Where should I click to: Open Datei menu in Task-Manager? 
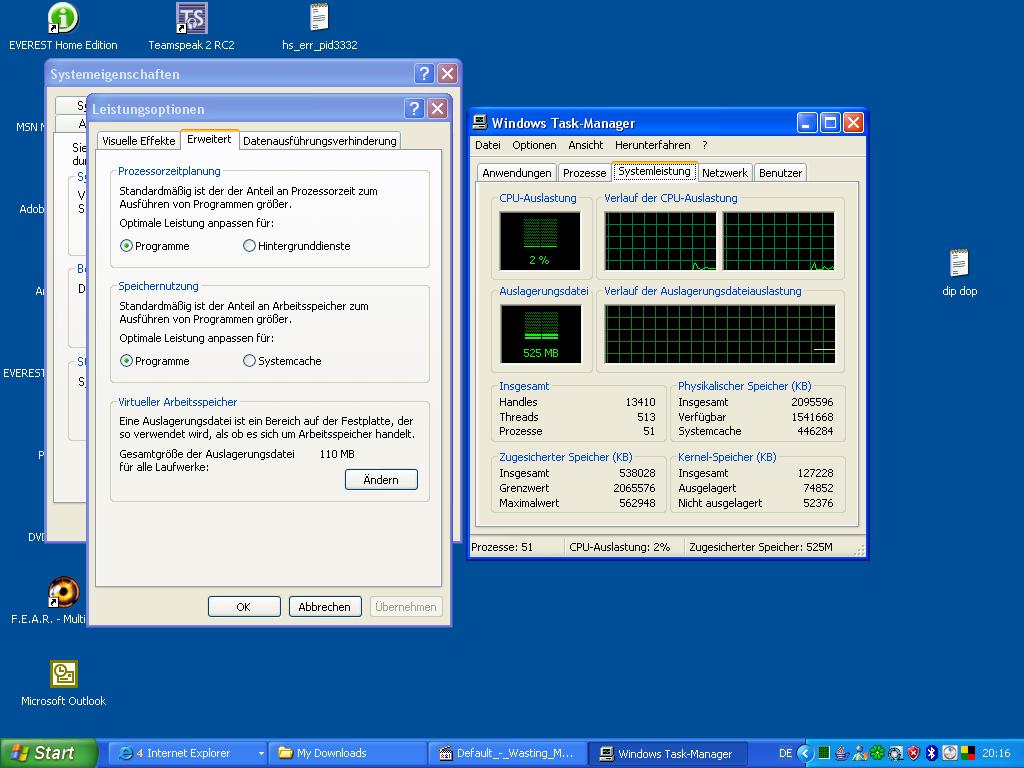point(488,145)
